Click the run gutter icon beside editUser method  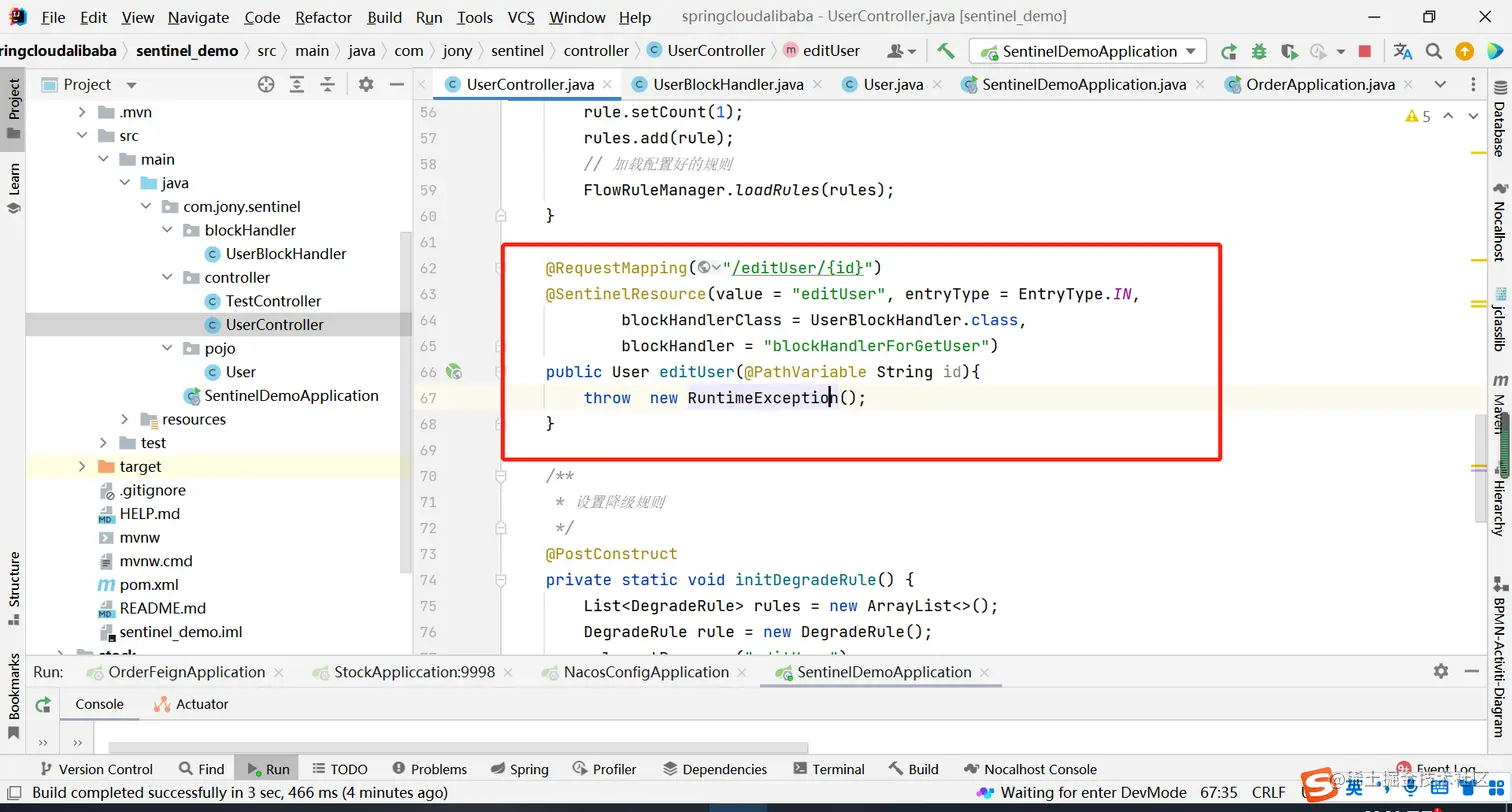pyautogui.click(x=453, y=372)
